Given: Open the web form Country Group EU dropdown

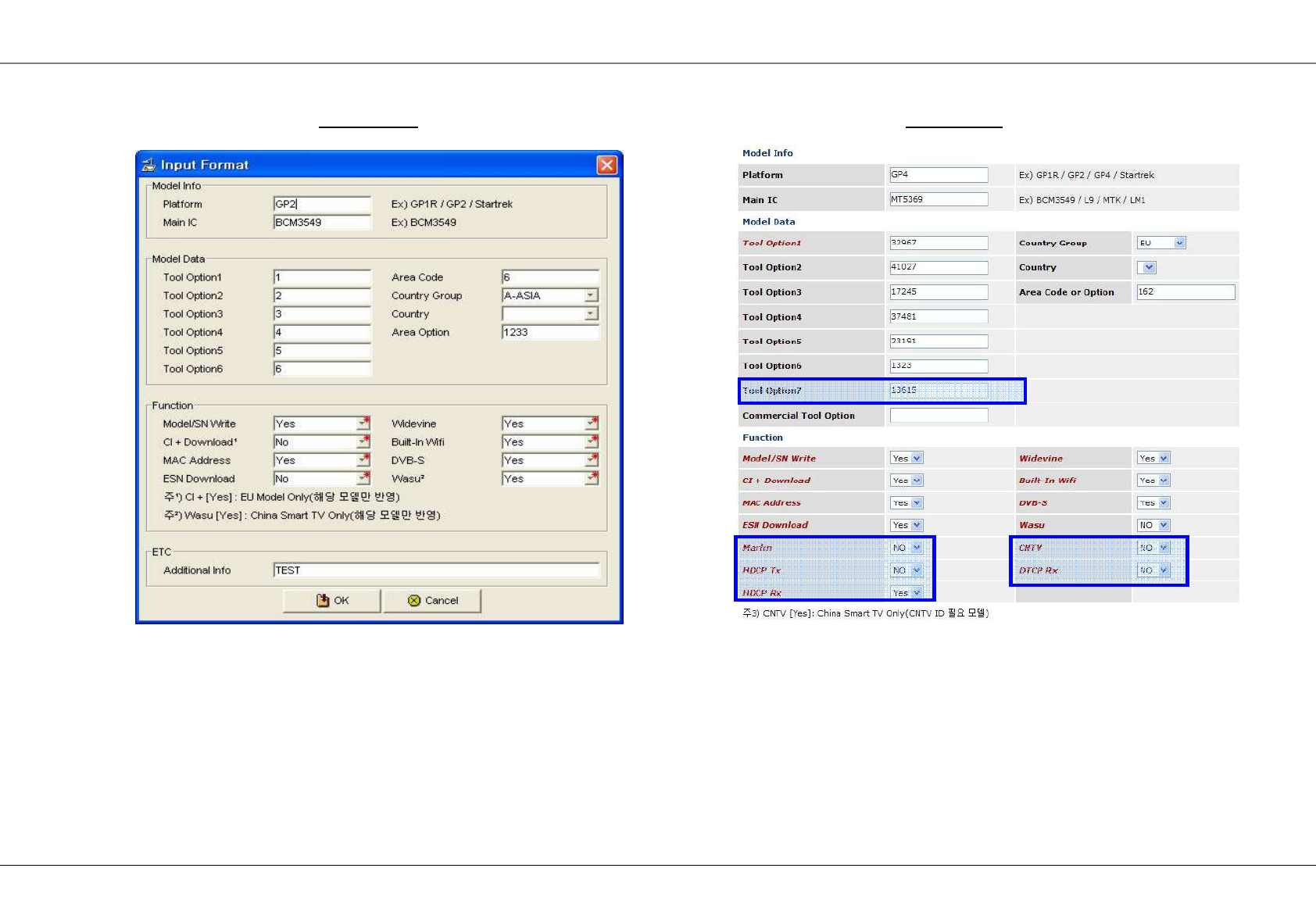Looking at the screenshot, I should [1161, 243].
